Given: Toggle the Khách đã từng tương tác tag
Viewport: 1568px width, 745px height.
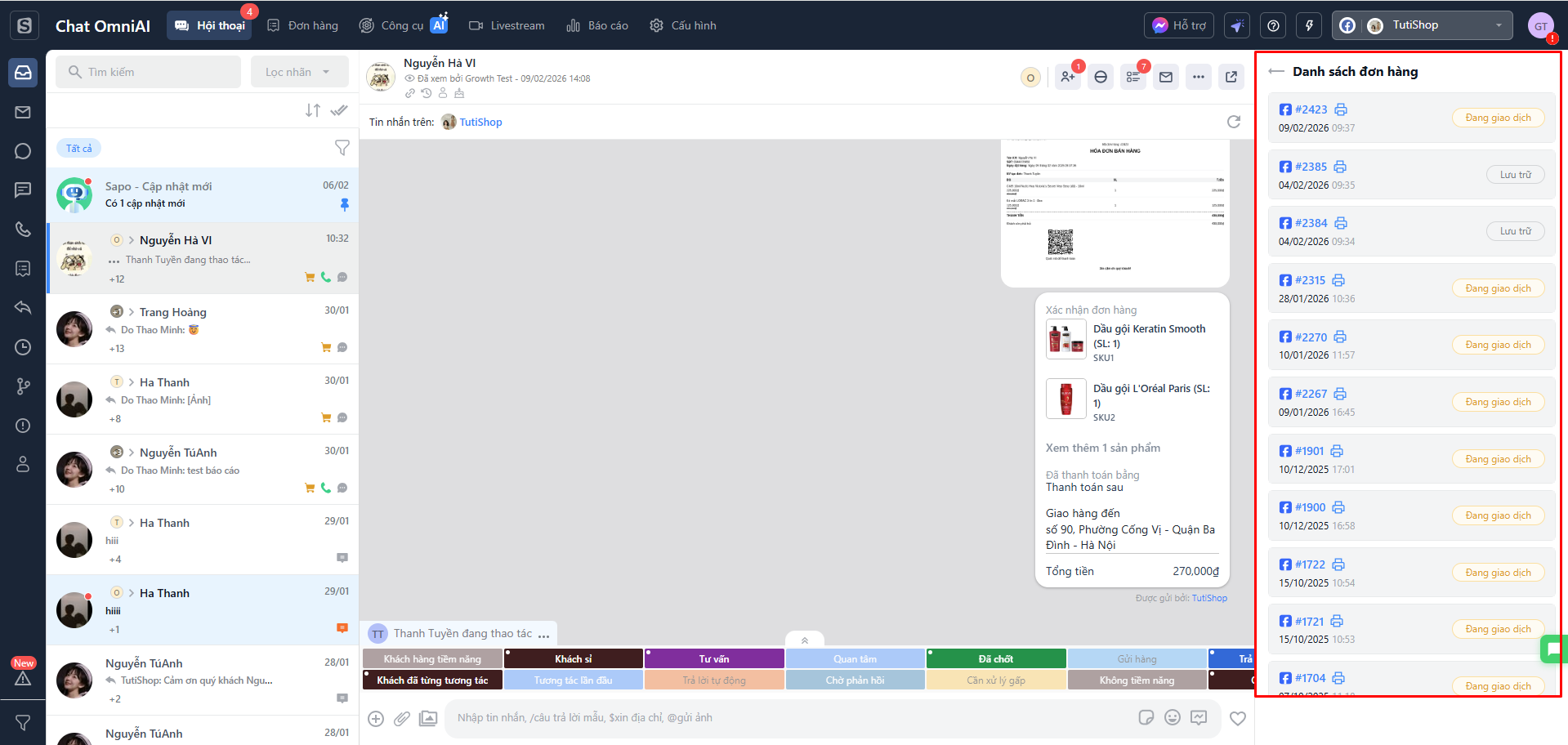Looking at the screenshot, I should [432, 680].
